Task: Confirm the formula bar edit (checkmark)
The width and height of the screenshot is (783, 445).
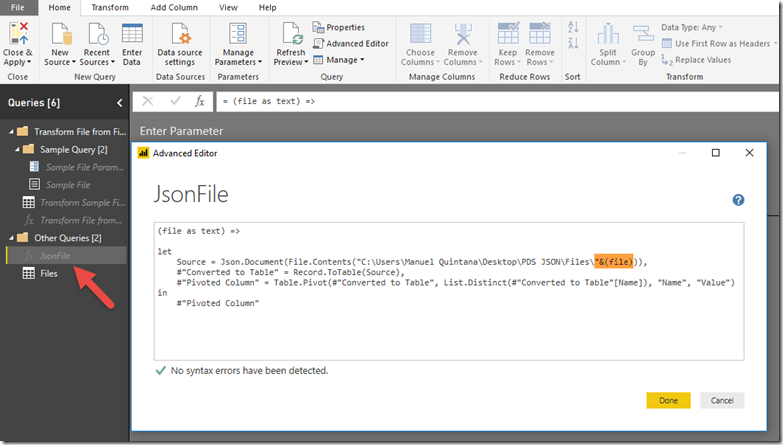Action: pyautogui.click(x=175, y=101)
